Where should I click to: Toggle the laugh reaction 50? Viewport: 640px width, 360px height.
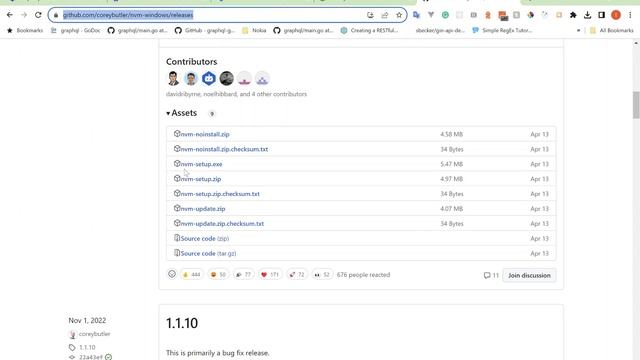click(218, 275)
